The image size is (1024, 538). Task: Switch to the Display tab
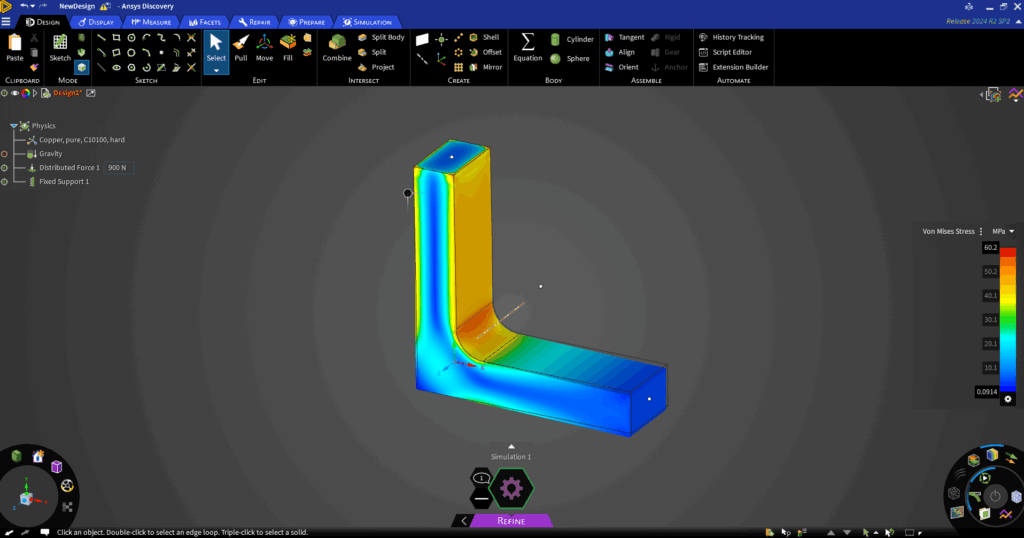click(x=96, y=22)
